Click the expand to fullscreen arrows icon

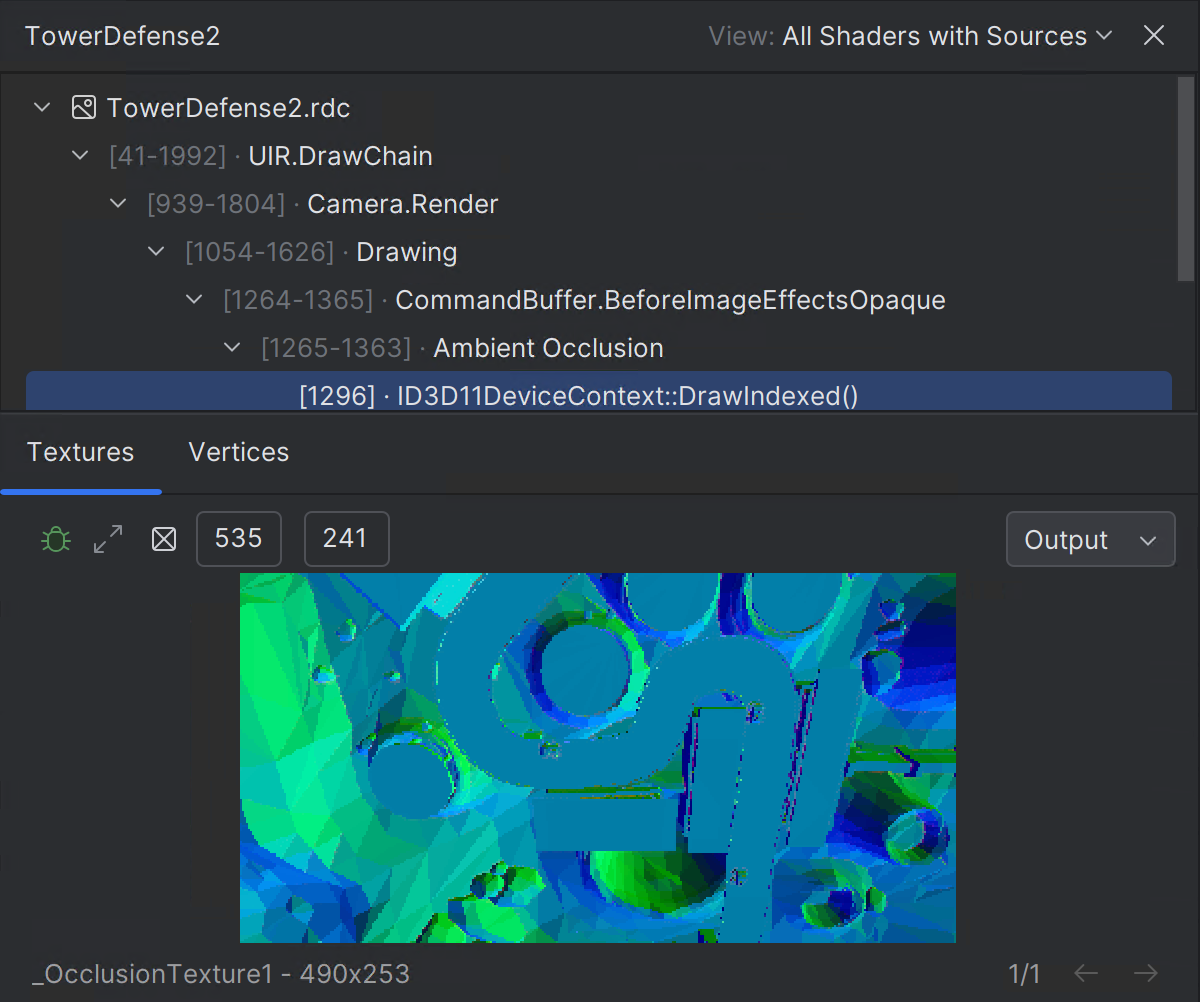[108, 540]
